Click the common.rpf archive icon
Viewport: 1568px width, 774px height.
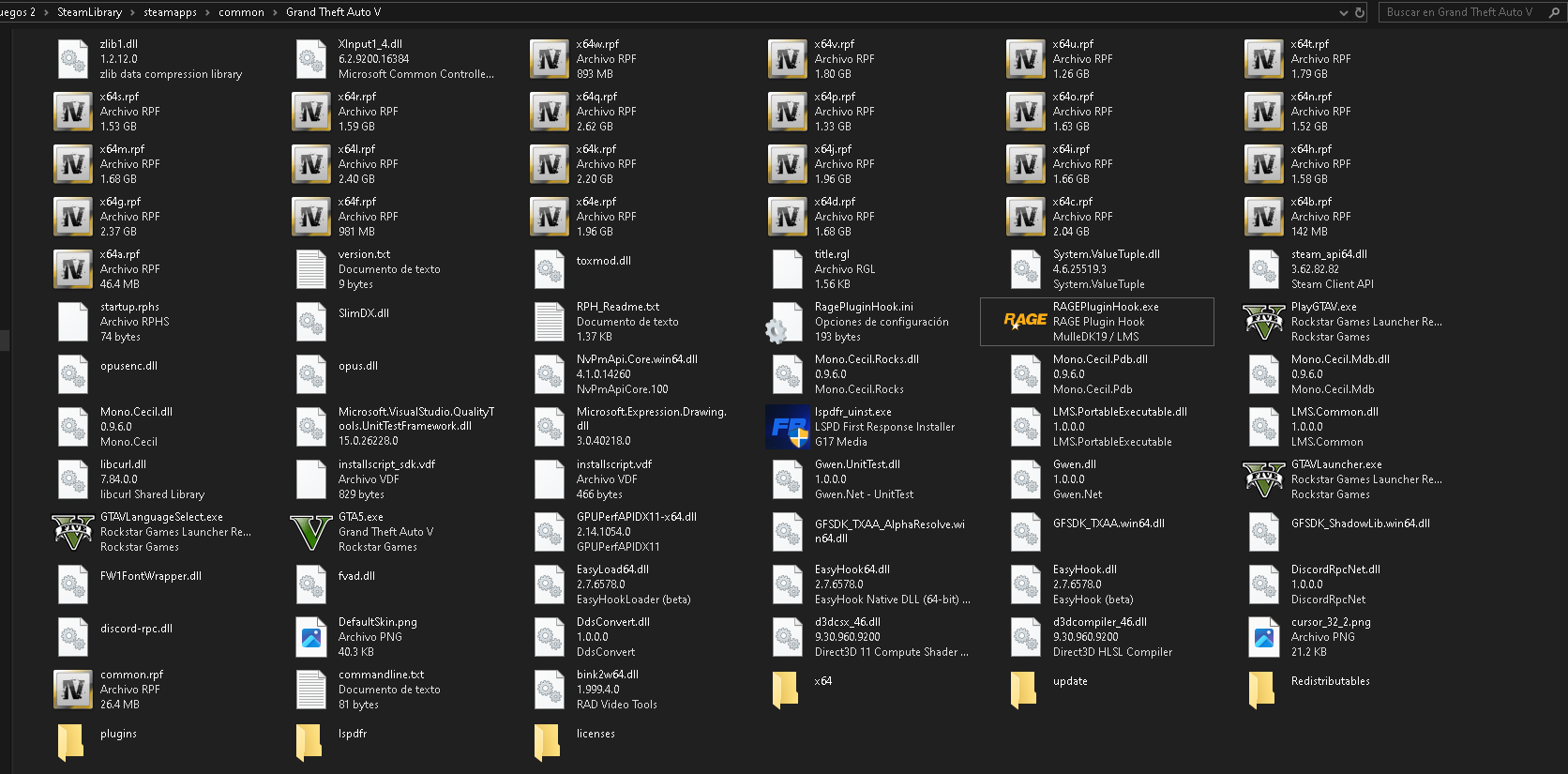[x=72, y=690]
